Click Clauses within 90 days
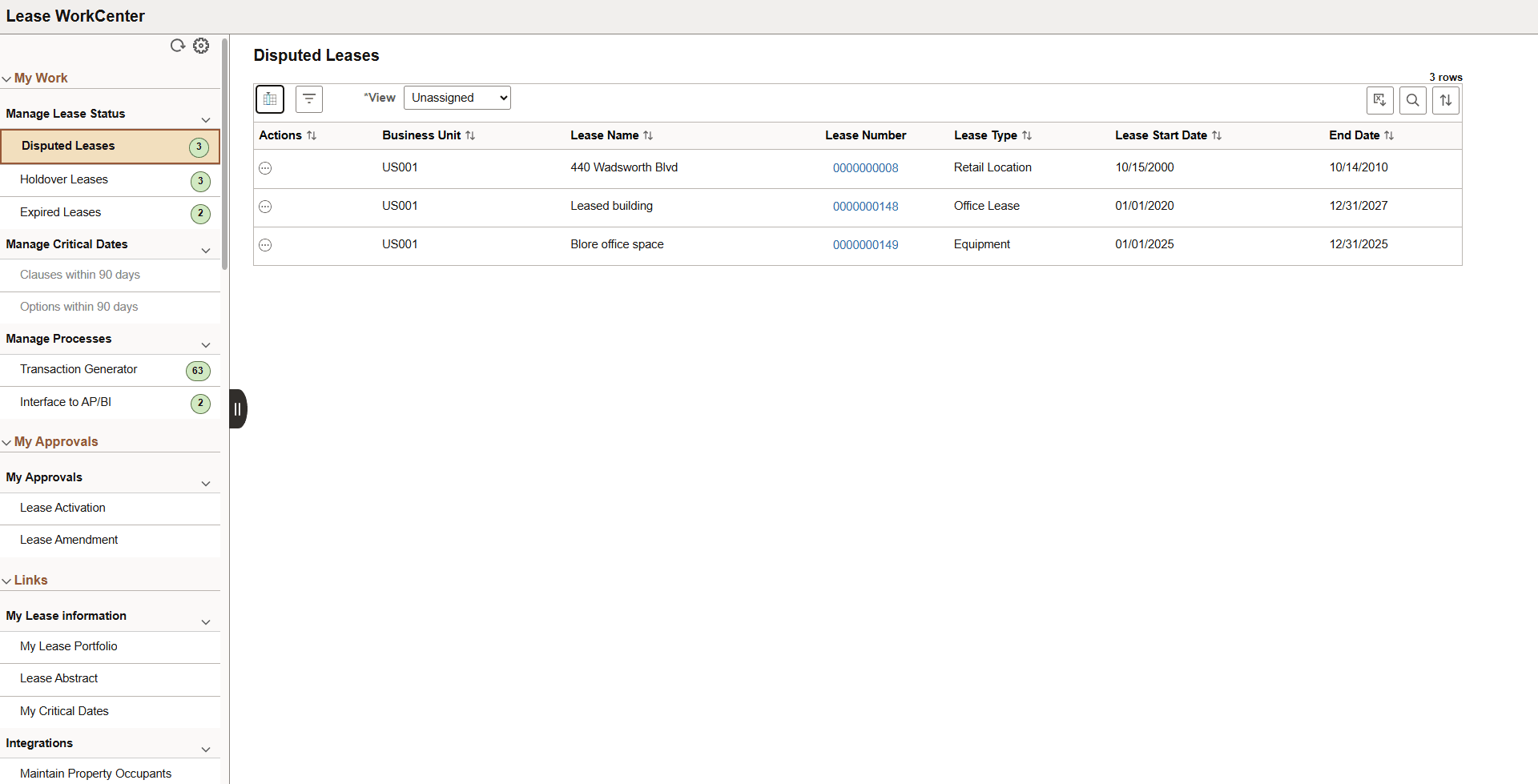 click(80, 275)
